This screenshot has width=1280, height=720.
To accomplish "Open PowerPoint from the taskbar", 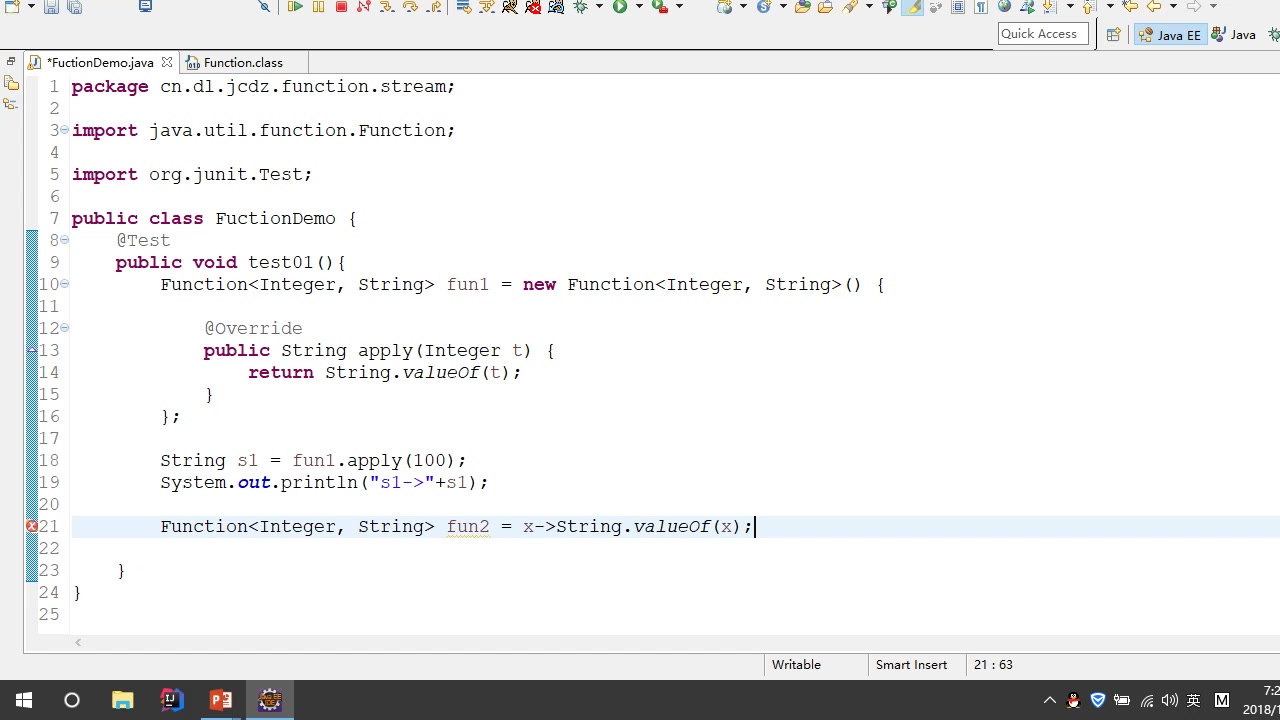I will 220,699.
